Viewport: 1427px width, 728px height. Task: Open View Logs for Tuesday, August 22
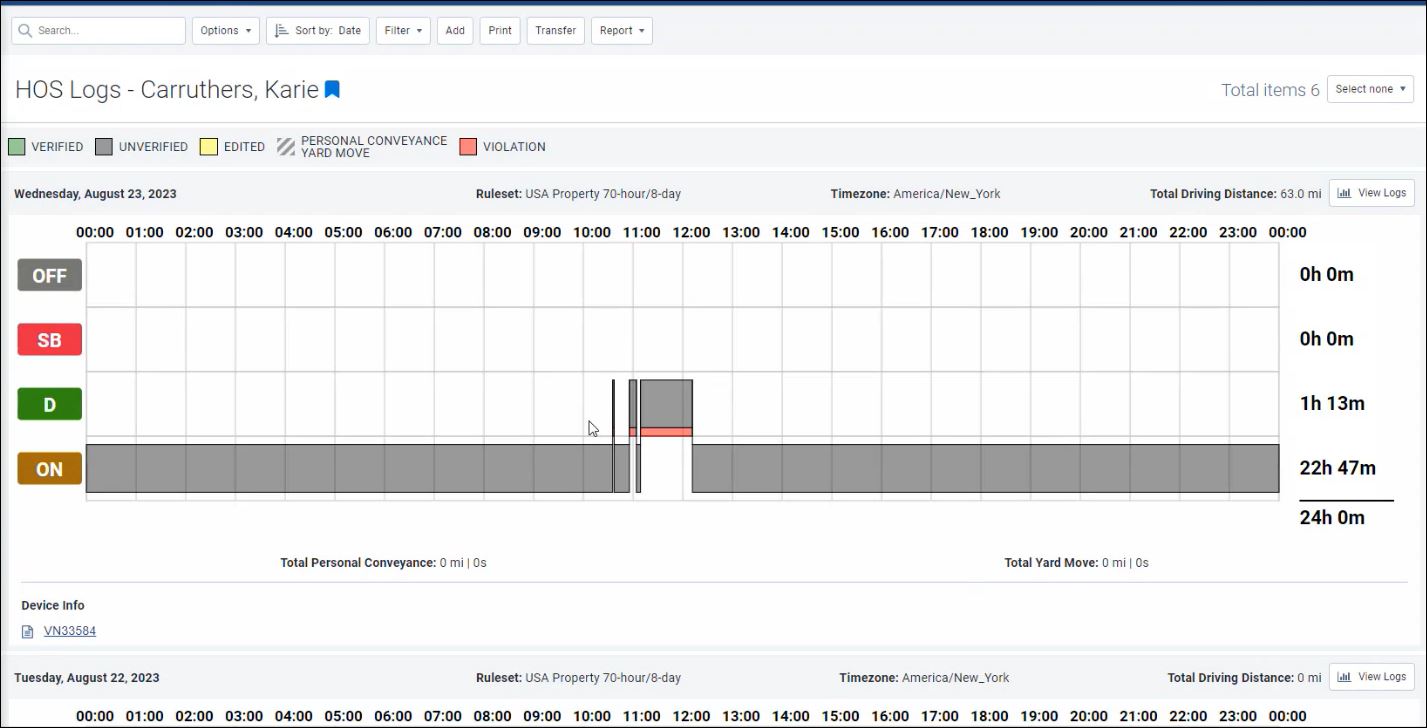point(1371,677)
